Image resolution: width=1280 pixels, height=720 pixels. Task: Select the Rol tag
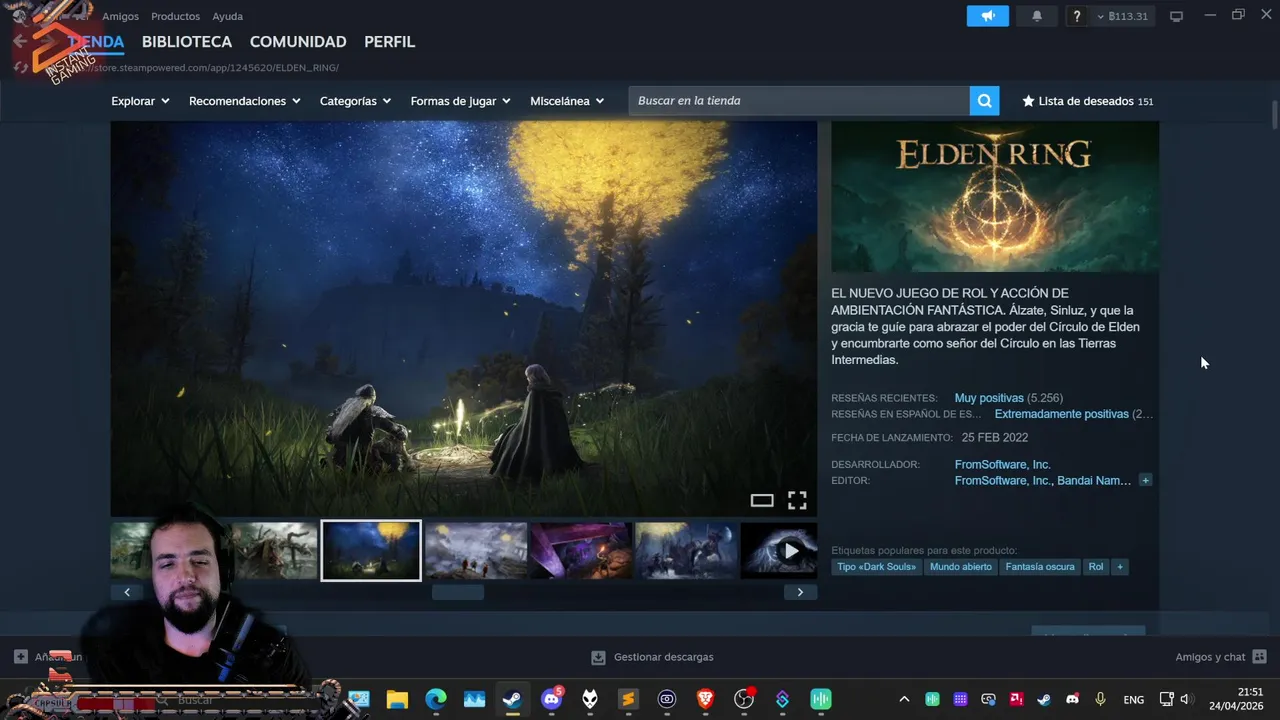1096,567
